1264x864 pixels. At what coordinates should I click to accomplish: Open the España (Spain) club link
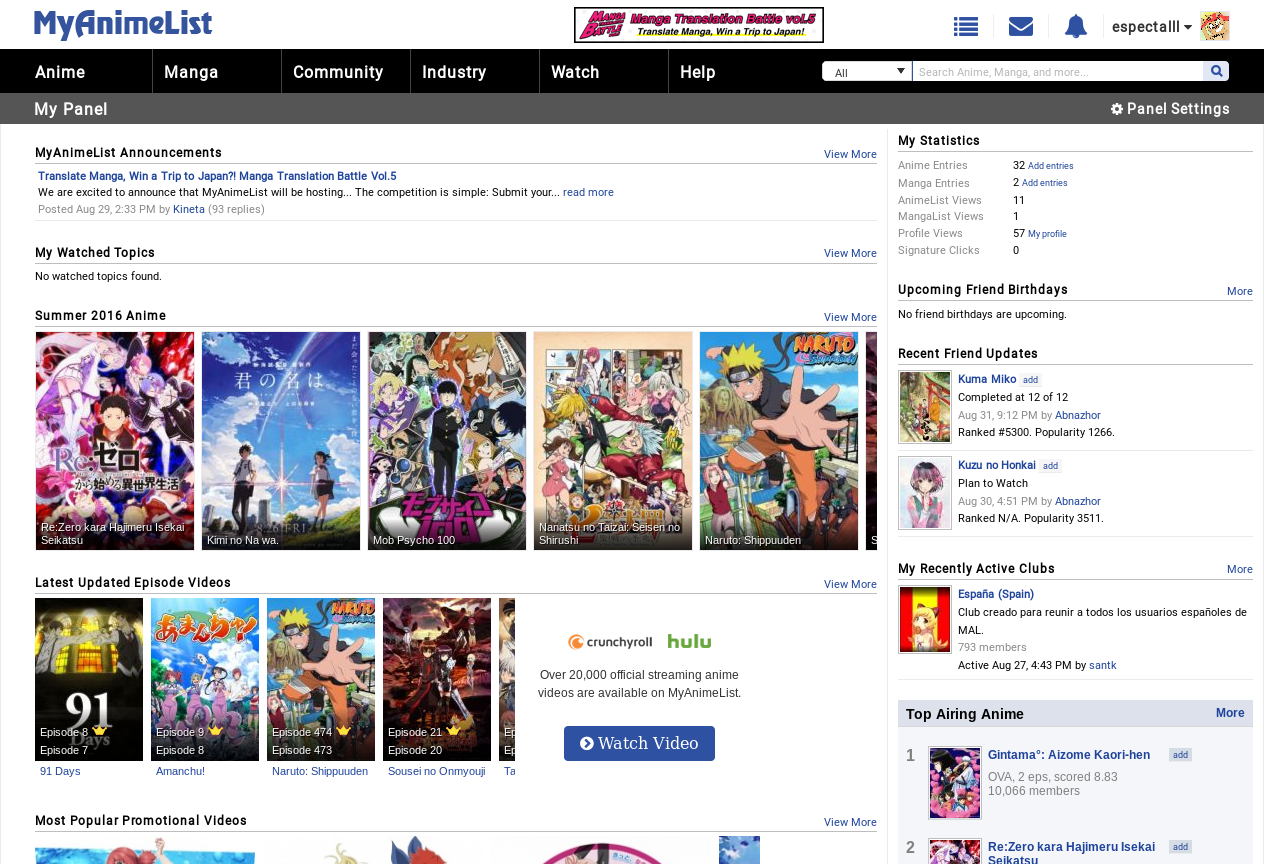pos(996,594)
